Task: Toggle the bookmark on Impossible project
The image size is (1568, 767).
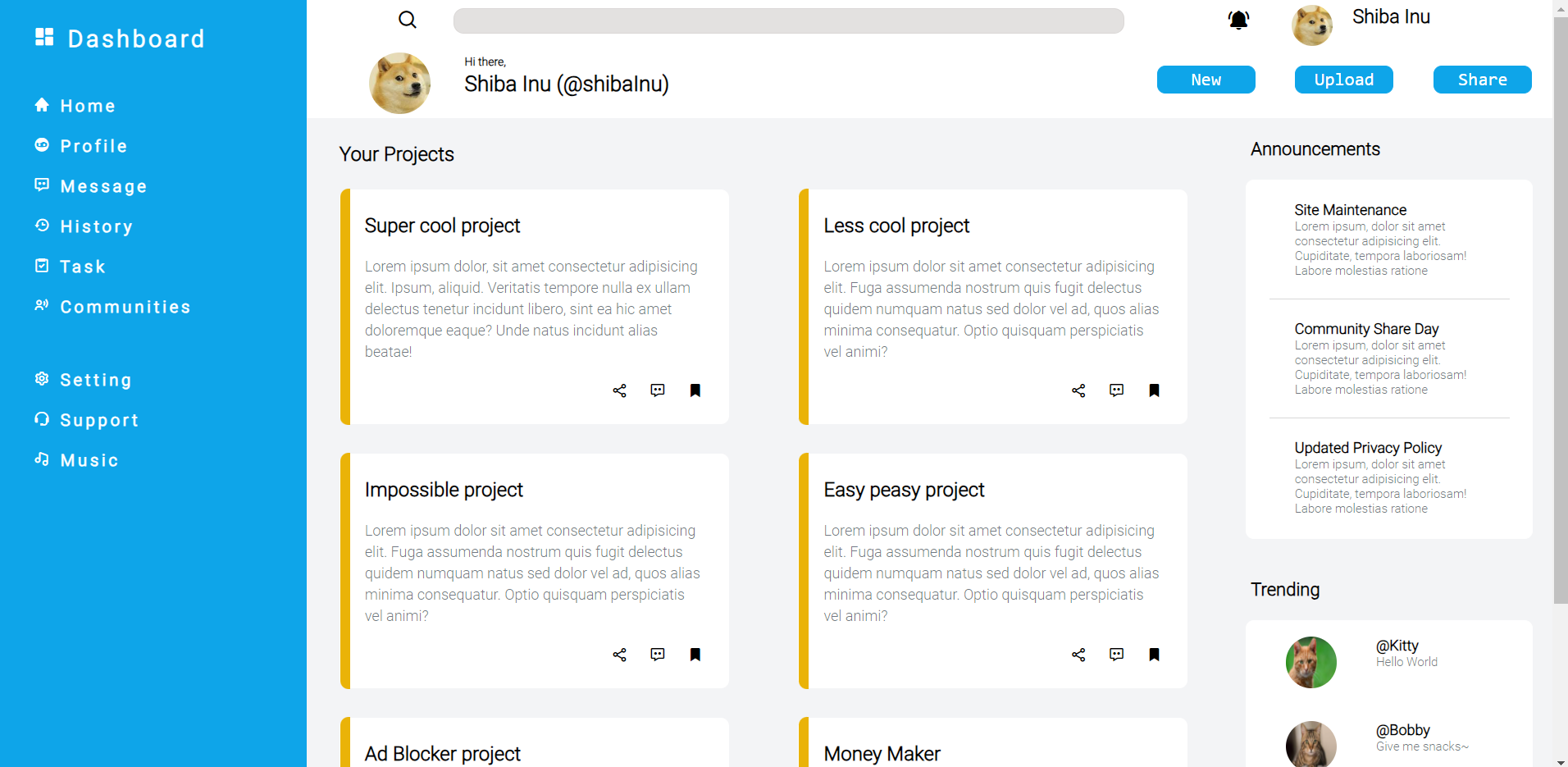Action: coord(695,655)
